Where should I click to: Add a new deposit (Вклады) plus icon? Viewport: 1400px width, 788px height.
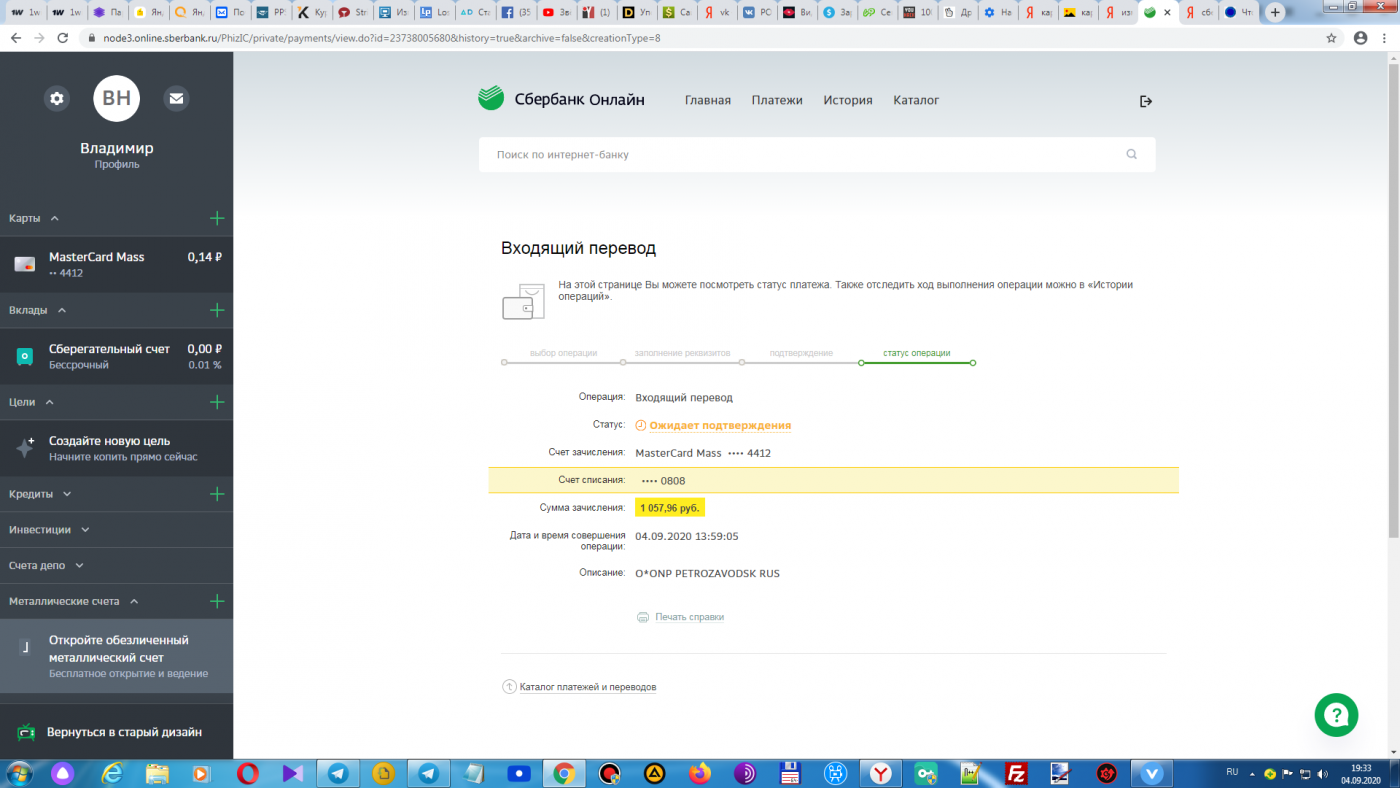coord(217,310)
